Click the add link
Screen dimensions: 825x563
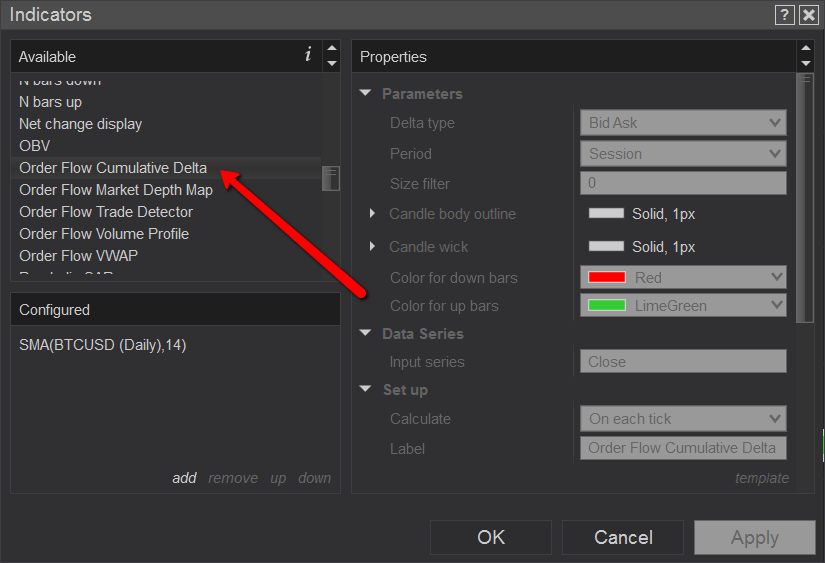(x=184, y=478)
